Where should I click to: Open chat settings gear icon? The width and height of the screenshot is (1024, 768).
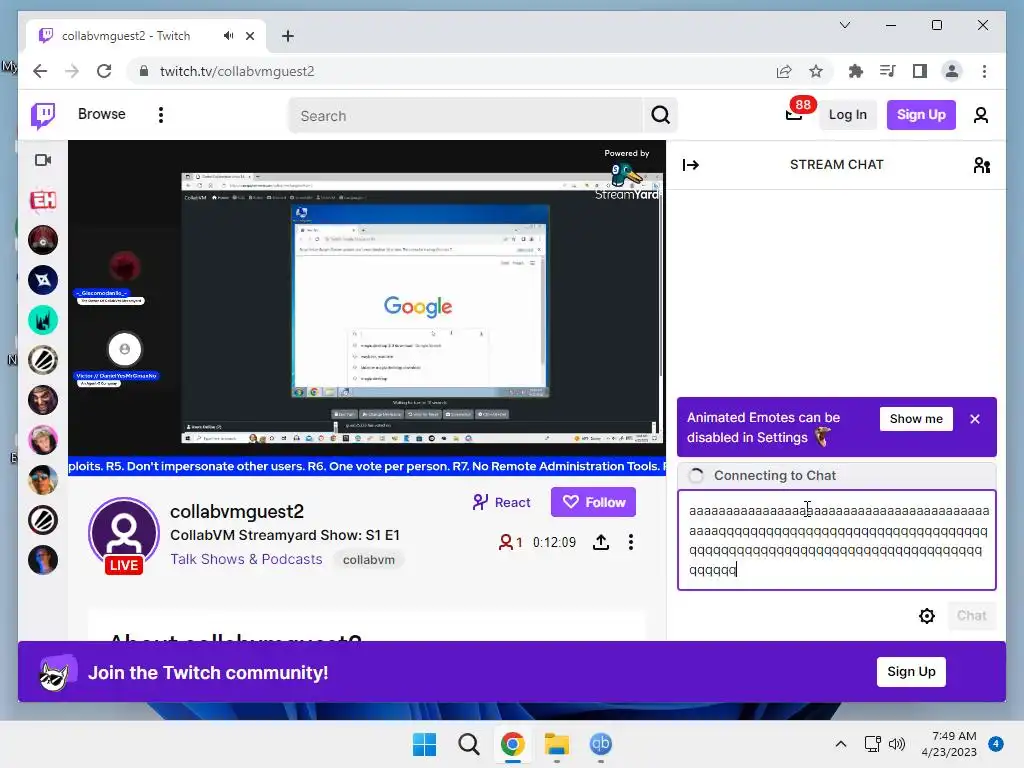927,616
